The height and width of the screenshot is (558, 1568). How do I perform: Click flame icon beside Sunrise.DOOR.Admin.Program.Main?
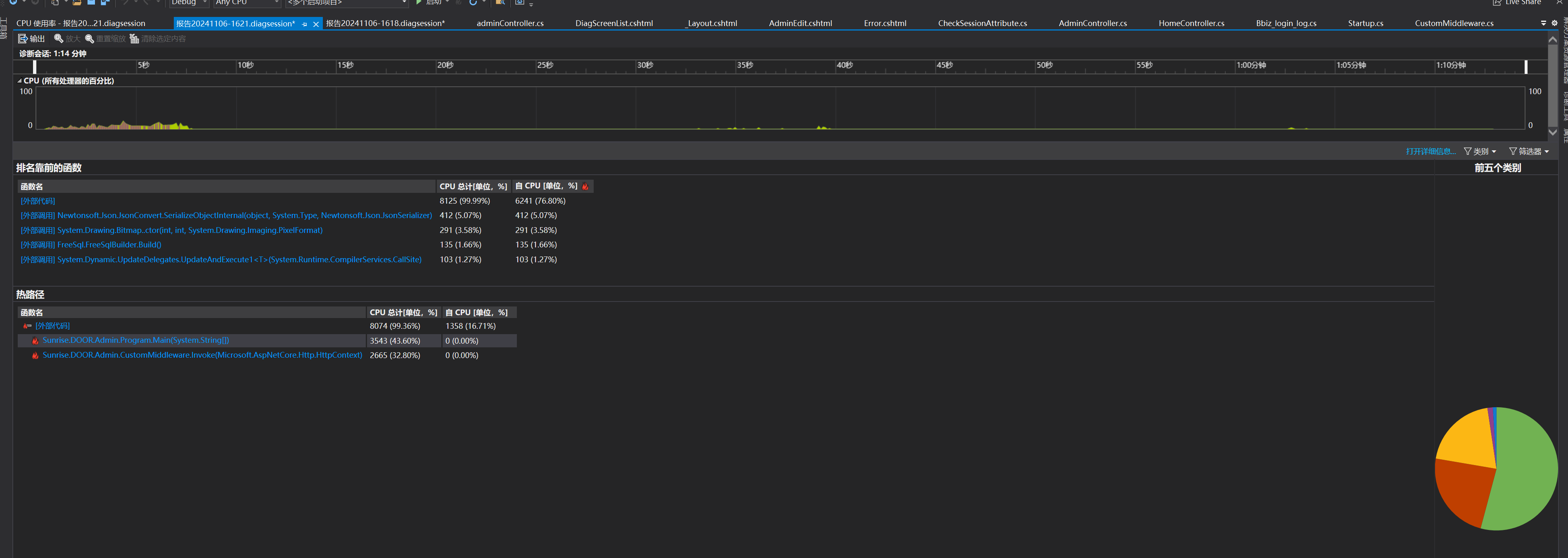coord(36,341)
